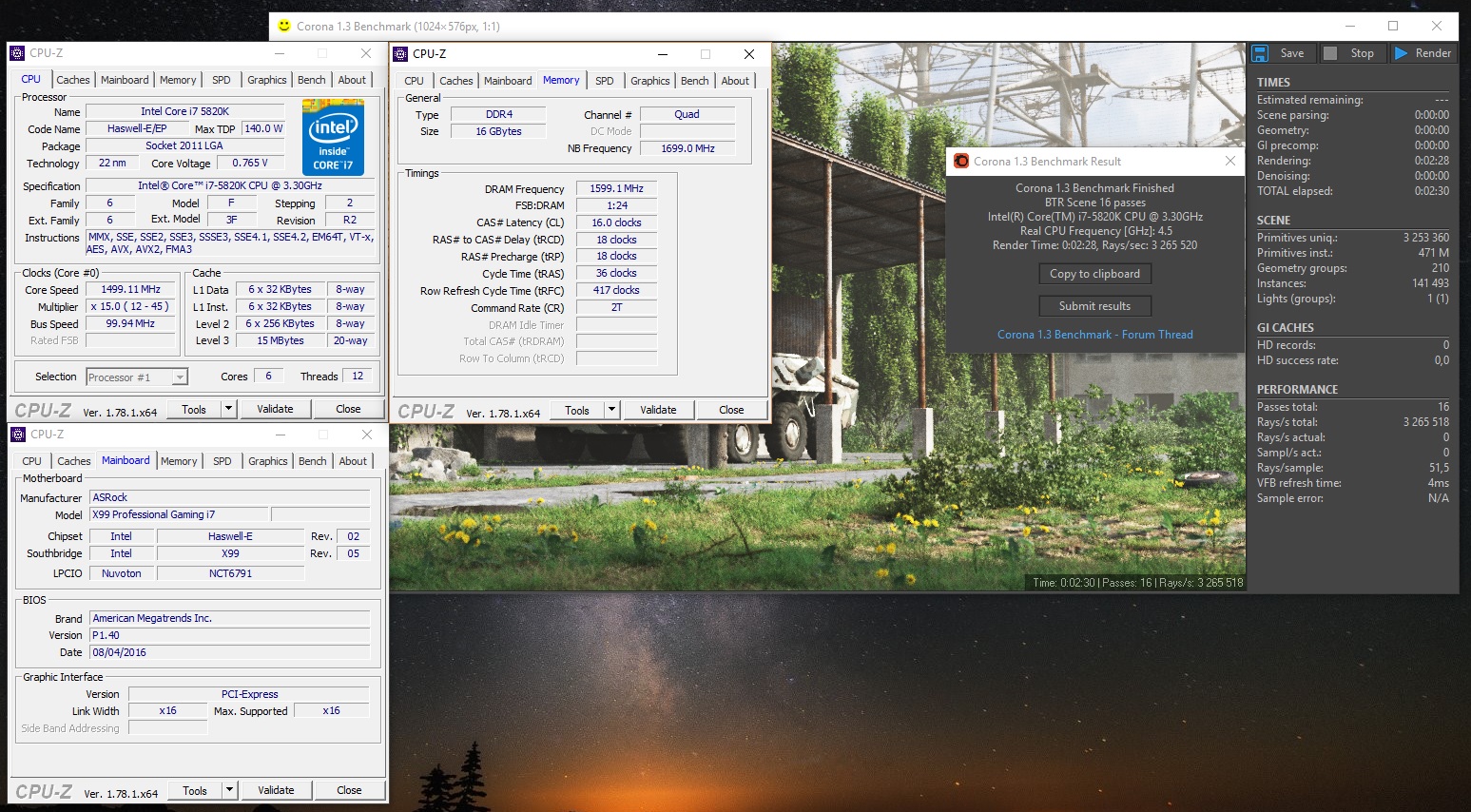Click the Channel # value 'Quad'
This screenshot has height=812, width=1471.
687,114
